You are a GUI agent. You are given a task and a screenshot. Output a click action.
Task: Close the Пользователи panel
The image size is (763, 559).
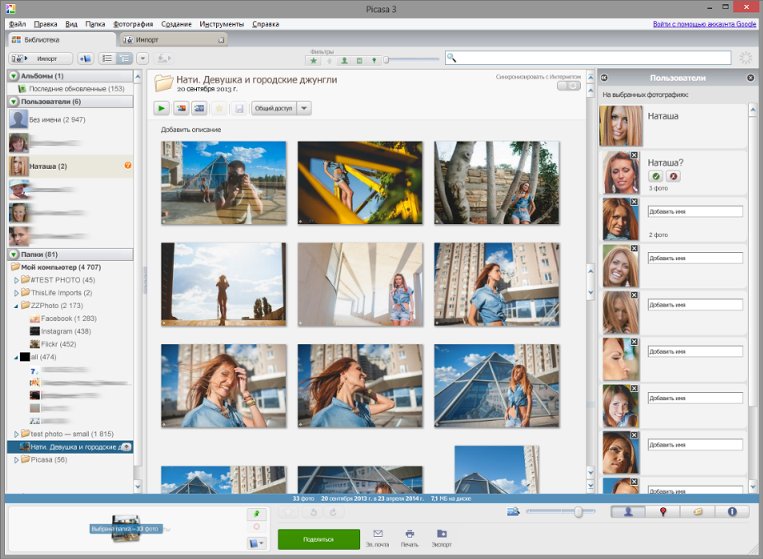point(750,78)
